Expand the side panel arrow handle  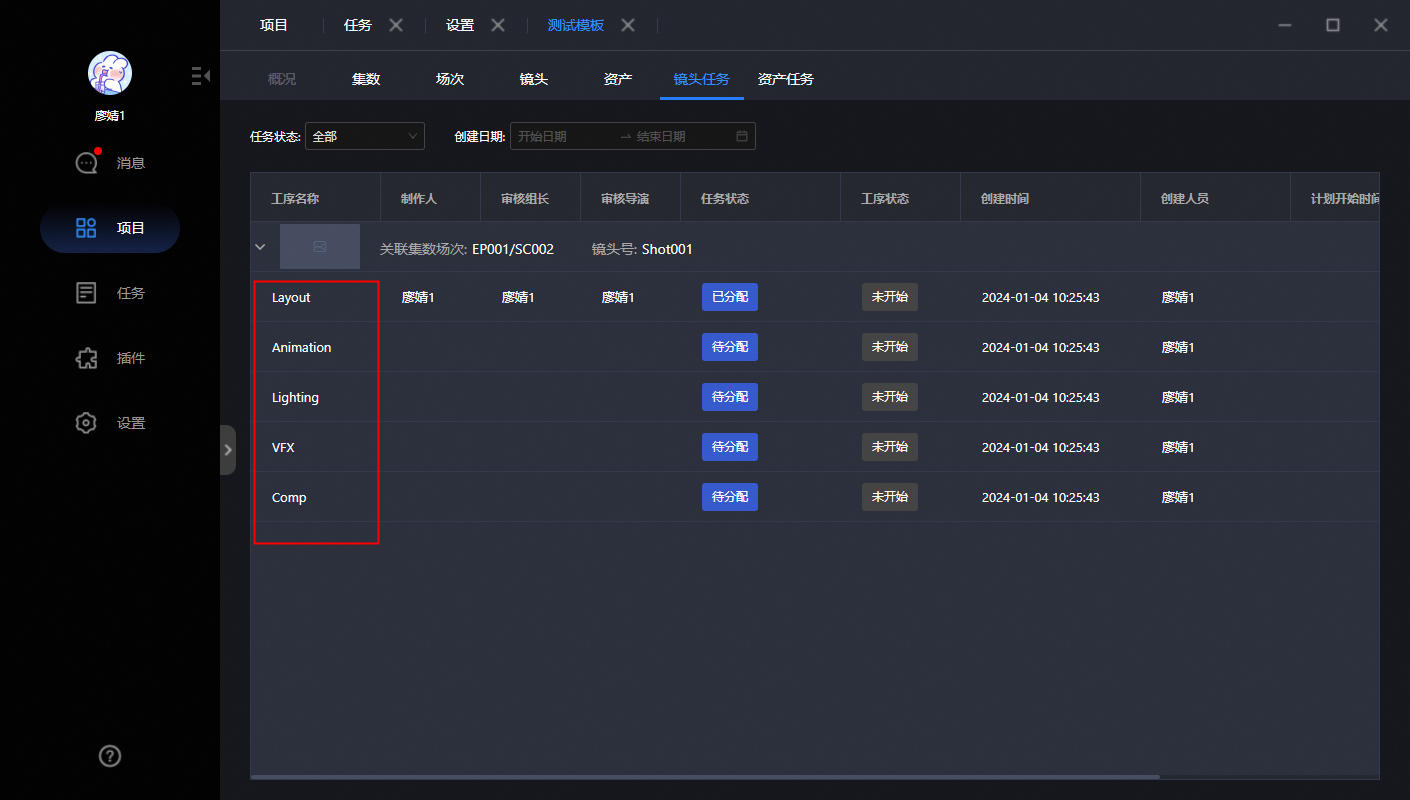click(228, 450)
